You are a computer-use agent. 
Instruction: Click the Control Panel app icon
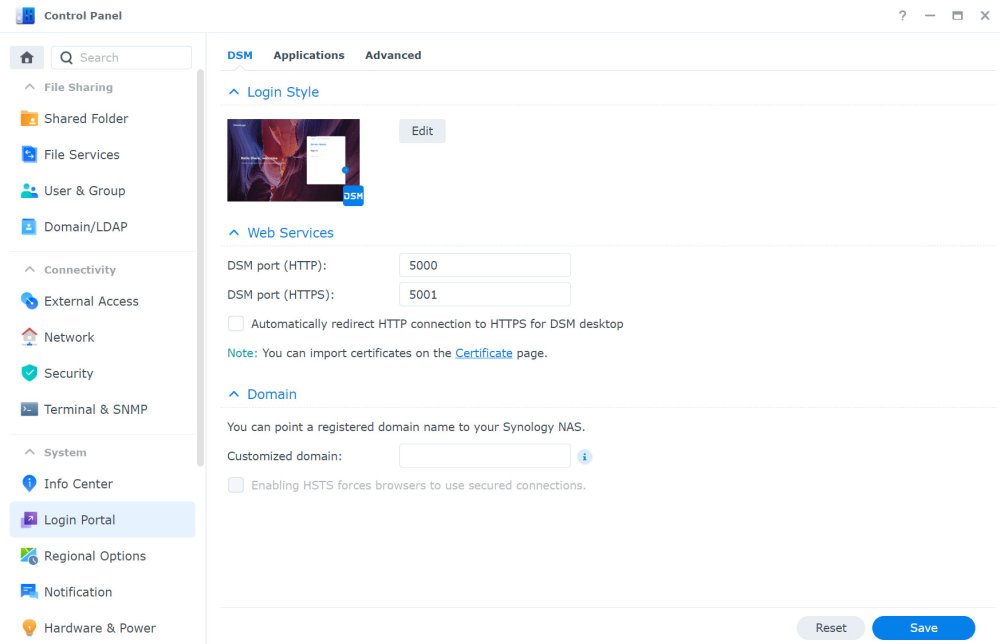click(26, 15)
